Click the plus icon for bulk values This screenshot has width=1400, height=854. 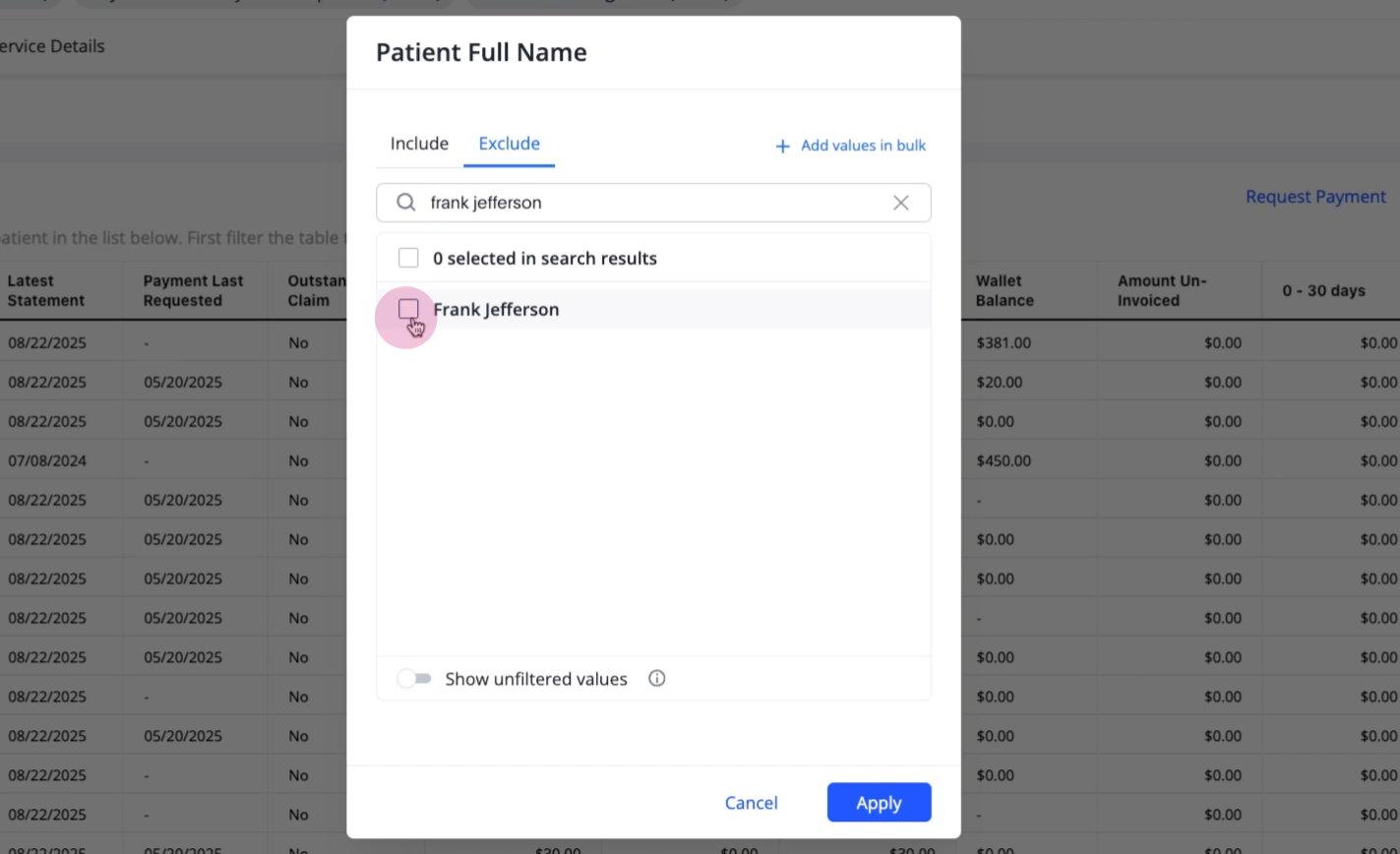(x=782, y=147)
